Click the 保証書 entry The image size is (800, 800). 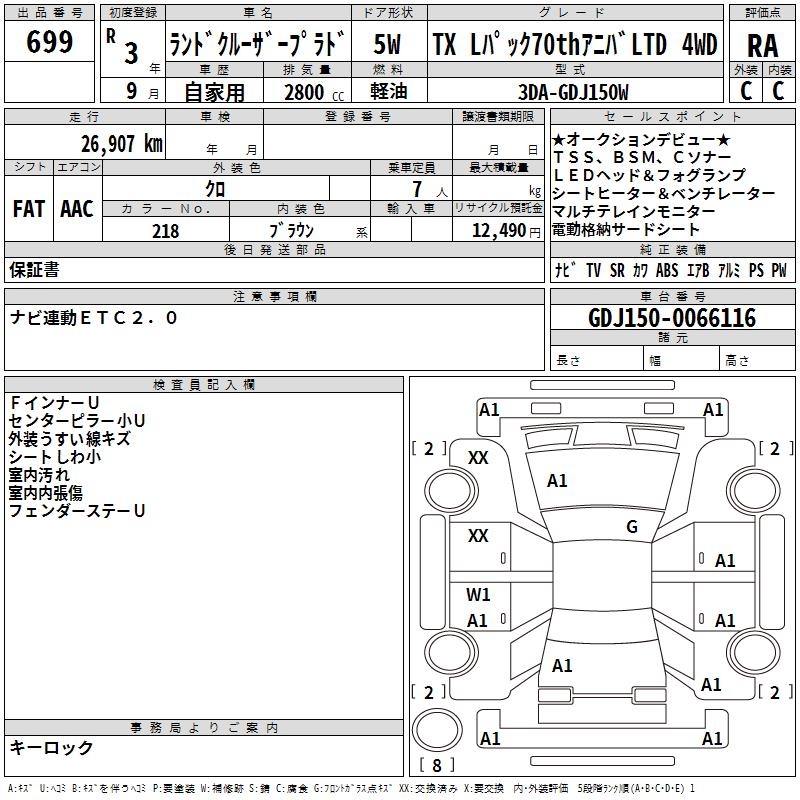35,270
